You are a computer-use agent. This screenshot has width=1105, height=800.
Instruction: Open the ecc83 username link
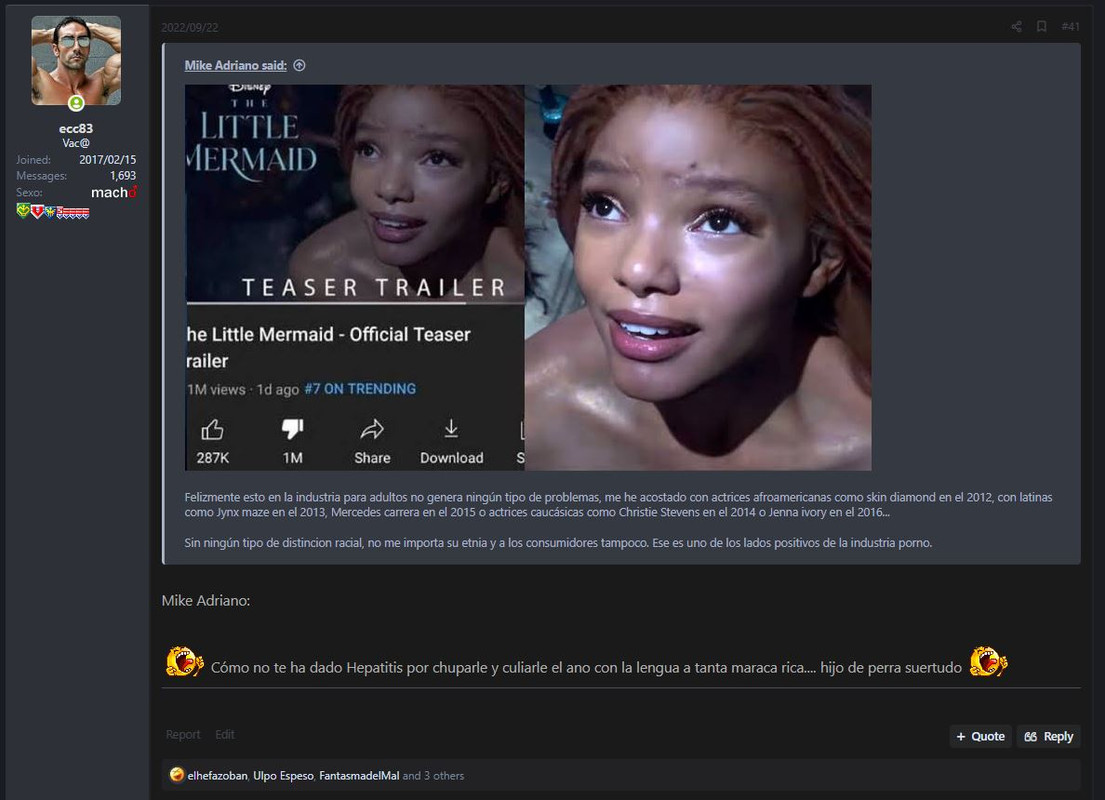76,128
